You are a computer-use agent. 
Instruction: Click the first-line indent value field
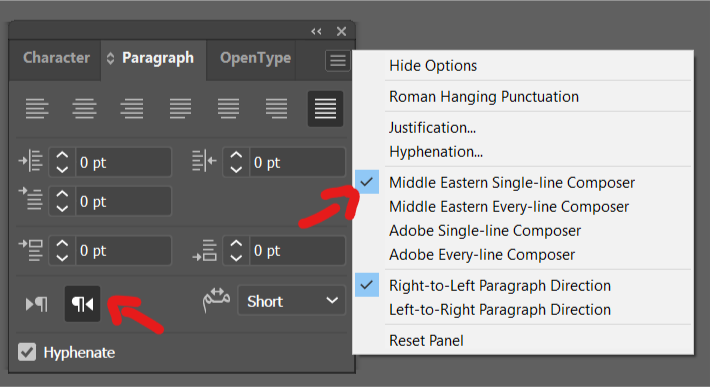click(x=123, y=201)
